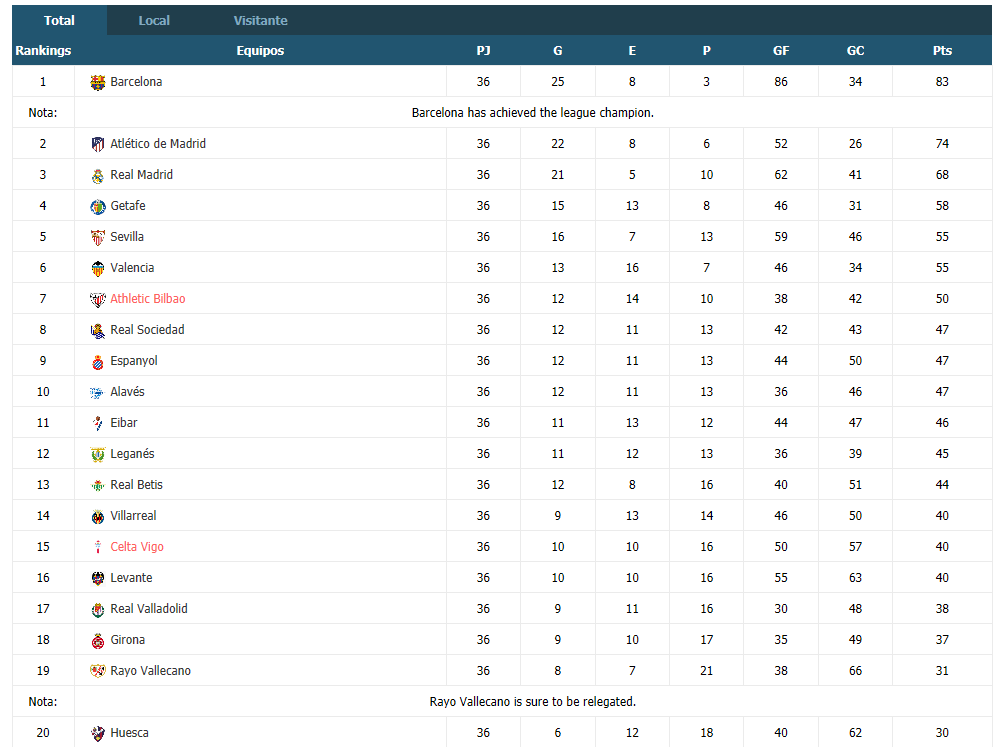
Task: Click the Rayo Vallecano crest icon
Action: coord(98,671)
